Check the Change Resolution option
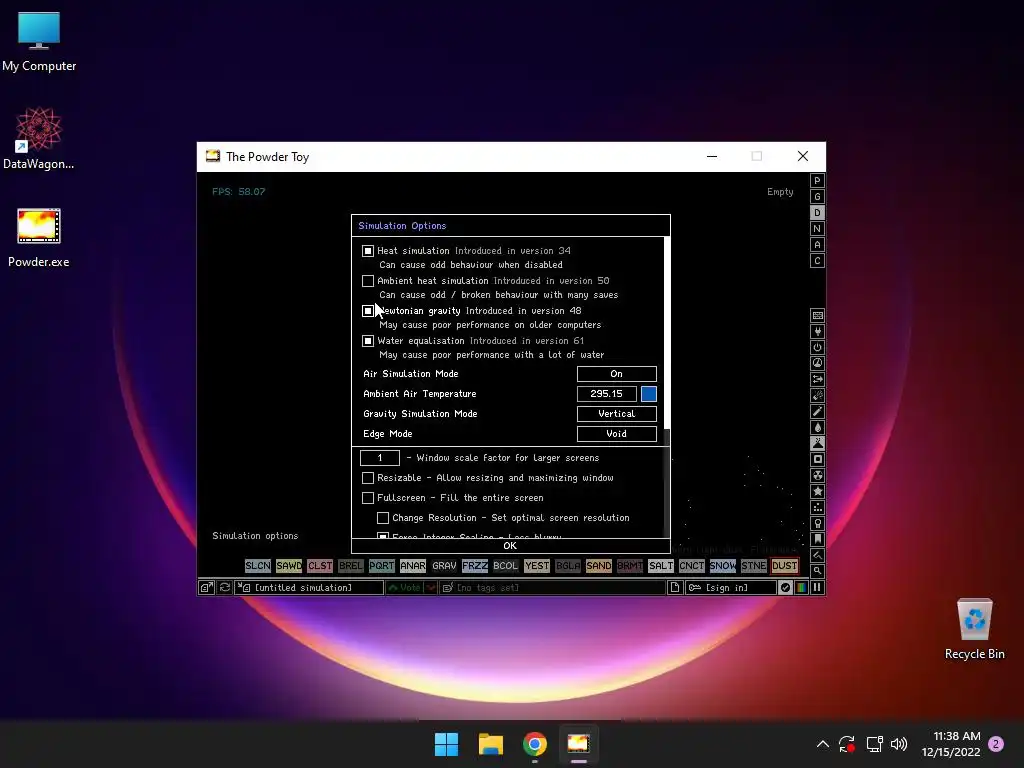The image size is (1024, 768). (x=383, y=518)
